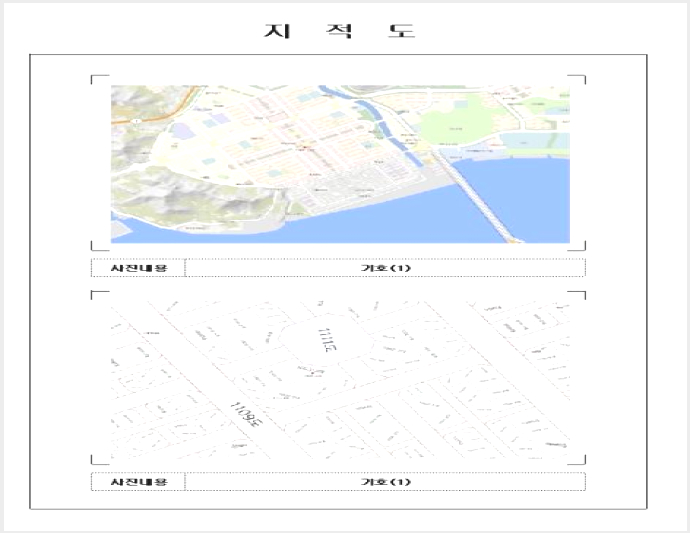
Task: Select the upper 사진내용 label cell
Action: (x=139, y=268)
